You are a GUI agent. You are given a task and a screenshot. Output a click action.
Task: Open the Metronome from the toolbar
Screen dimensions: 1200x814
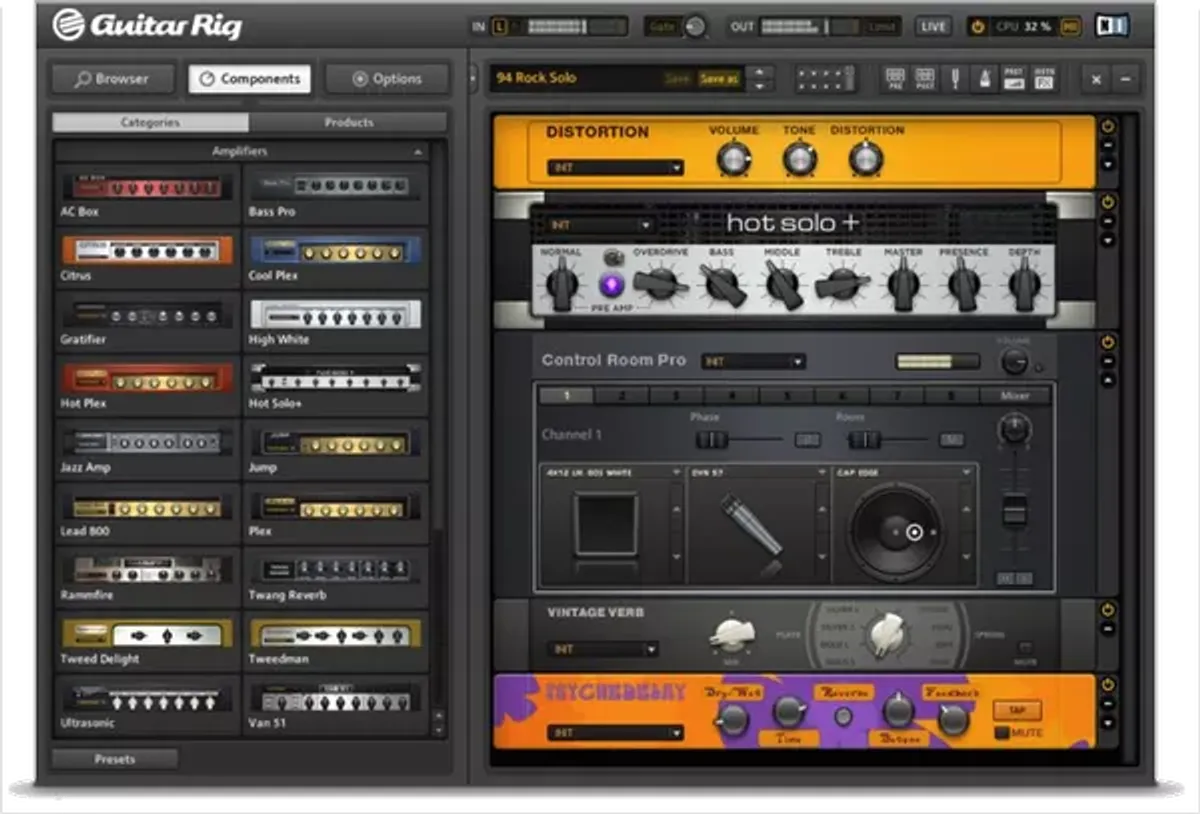[x=985, y=78]
